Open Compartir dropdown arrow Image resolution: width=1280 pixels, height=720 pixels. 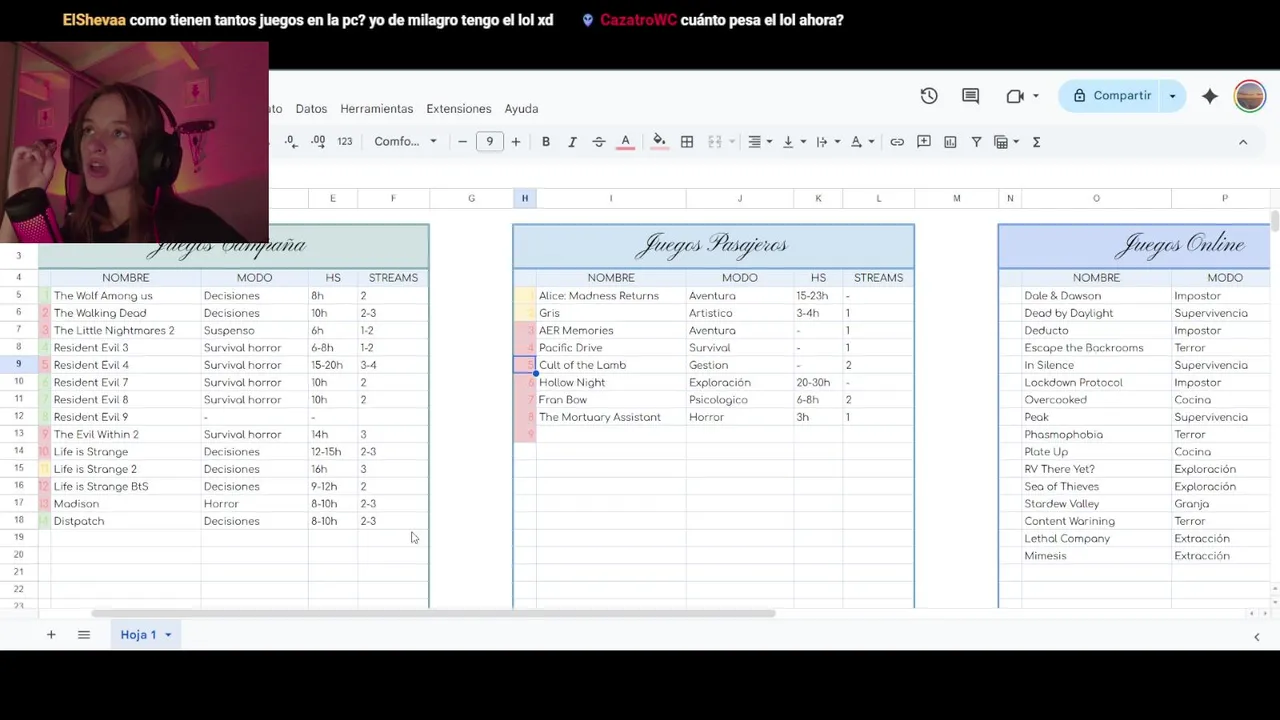pyautogui.click(x=1172, y=96)
